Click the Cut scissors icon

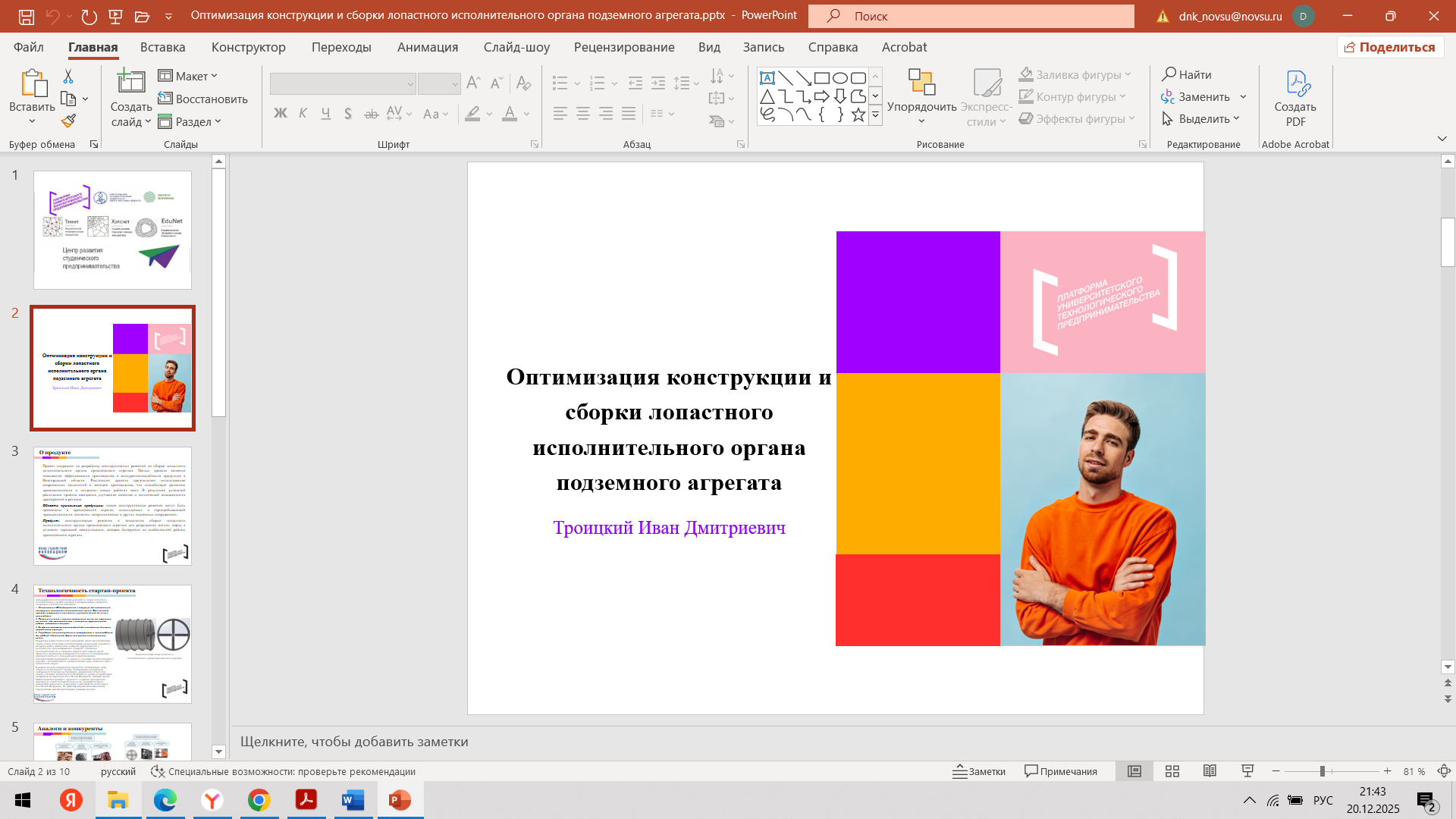pos(68,77)
